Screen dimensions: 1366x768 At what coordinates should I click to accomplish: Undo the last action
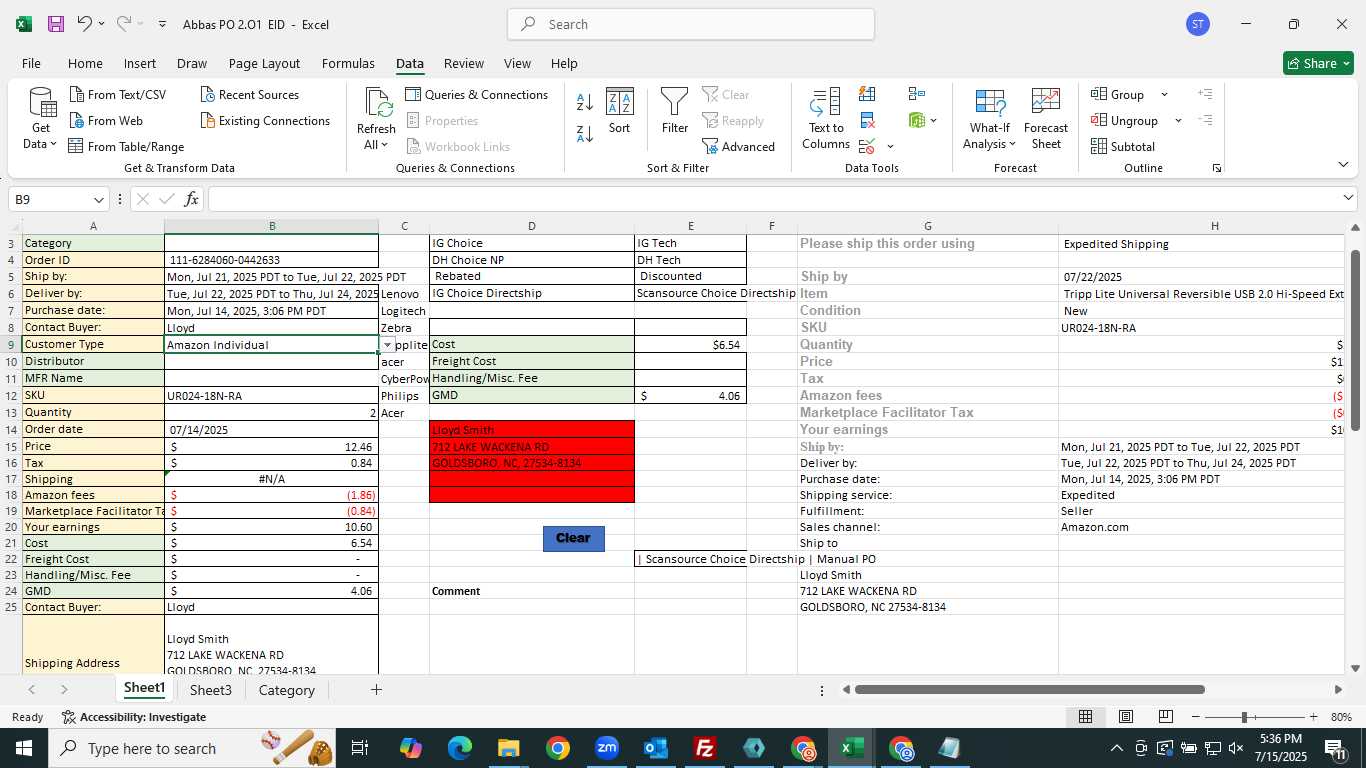(84, 24)
